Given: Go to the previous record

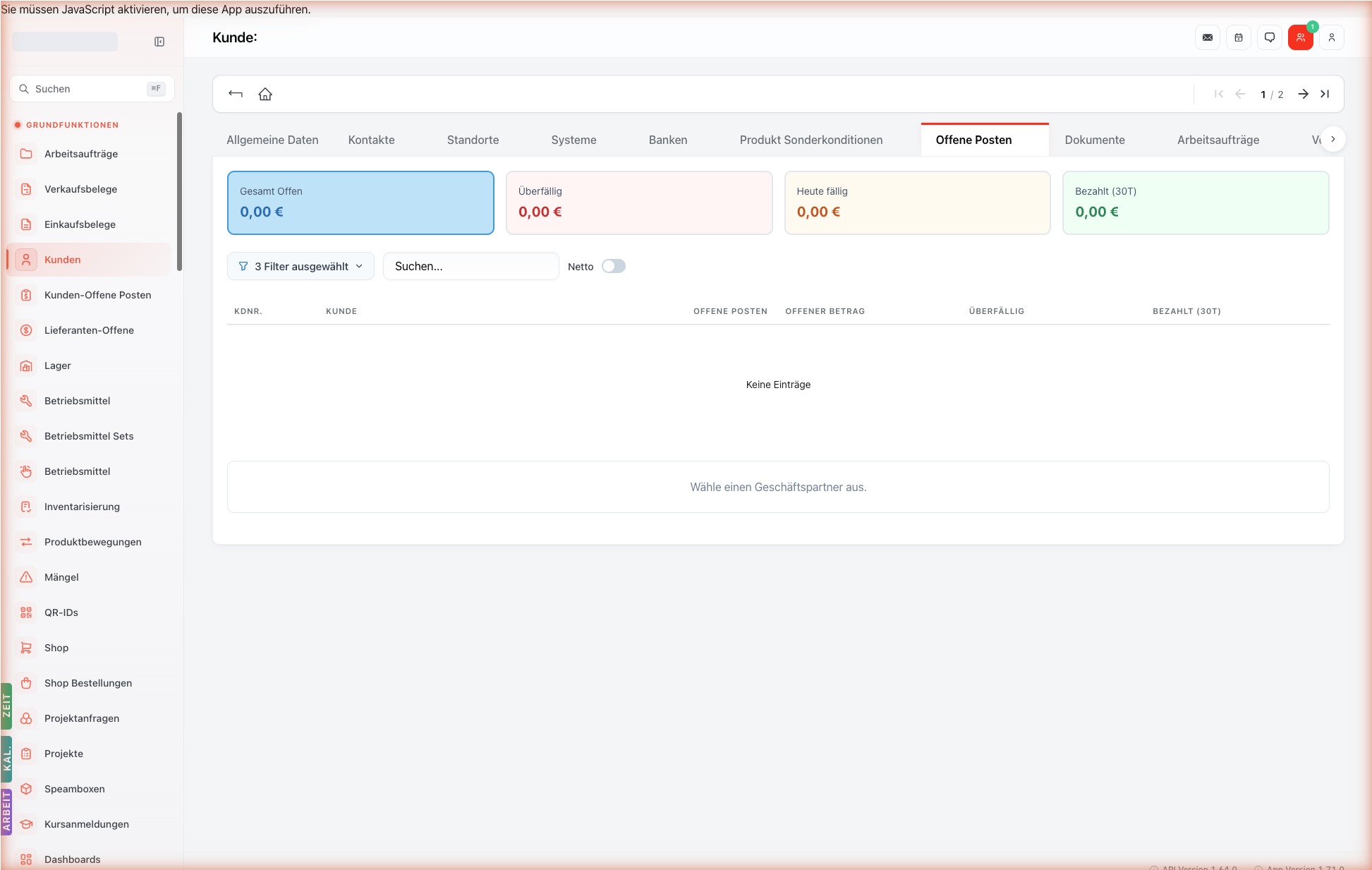Looking at the screenshot, I should tap(1240, 94).
